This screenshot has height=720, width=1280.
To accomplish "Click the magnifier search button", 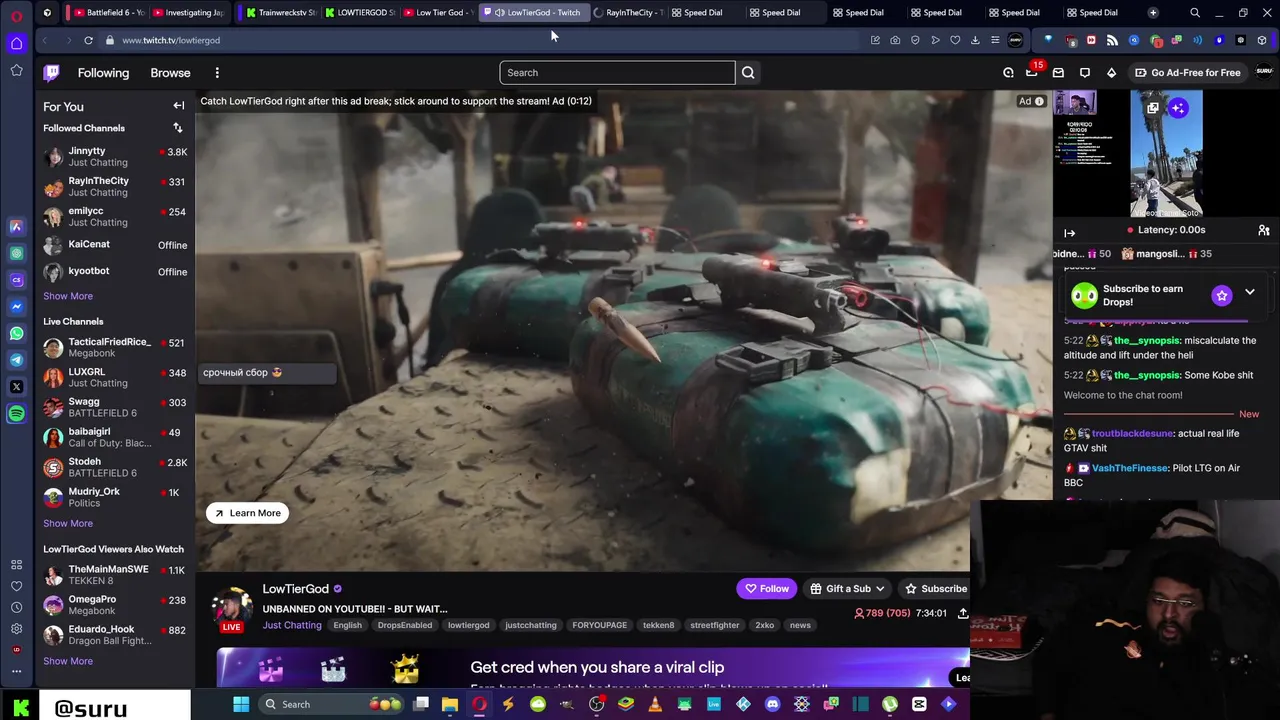I will tap(748, 72).
